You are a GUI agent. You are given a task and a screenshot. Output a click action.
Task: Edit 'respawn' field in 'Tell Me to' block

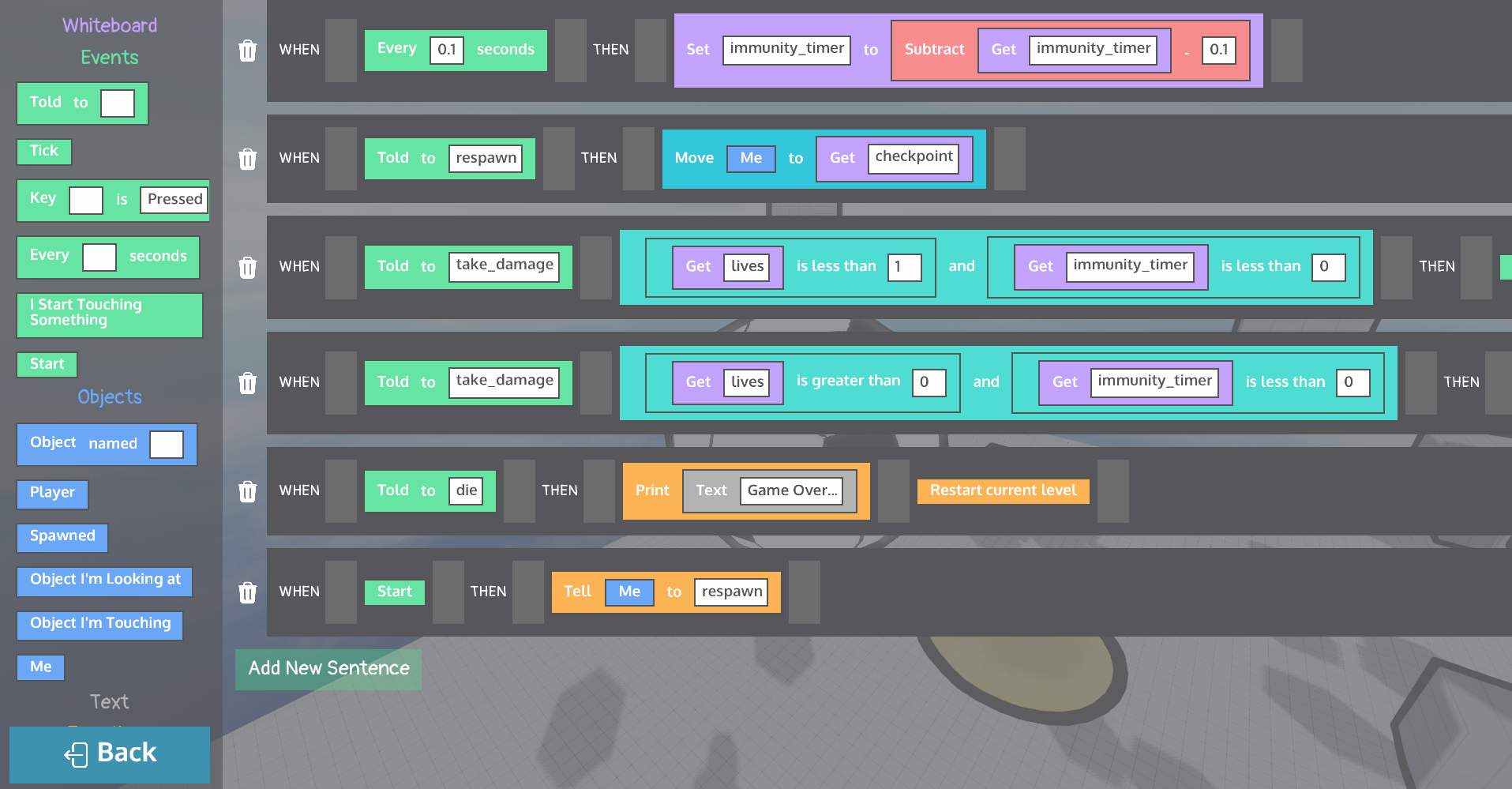tap(731, 592)
